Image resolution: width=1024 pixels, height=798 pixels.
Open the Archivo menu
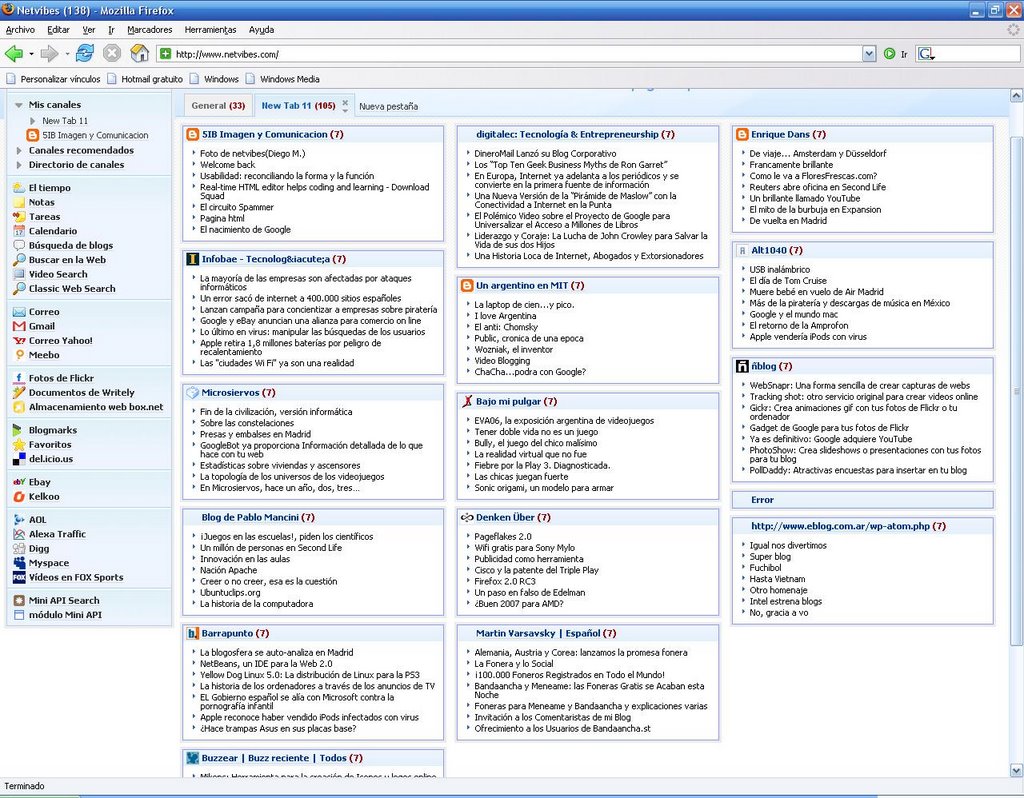point(20,30)
